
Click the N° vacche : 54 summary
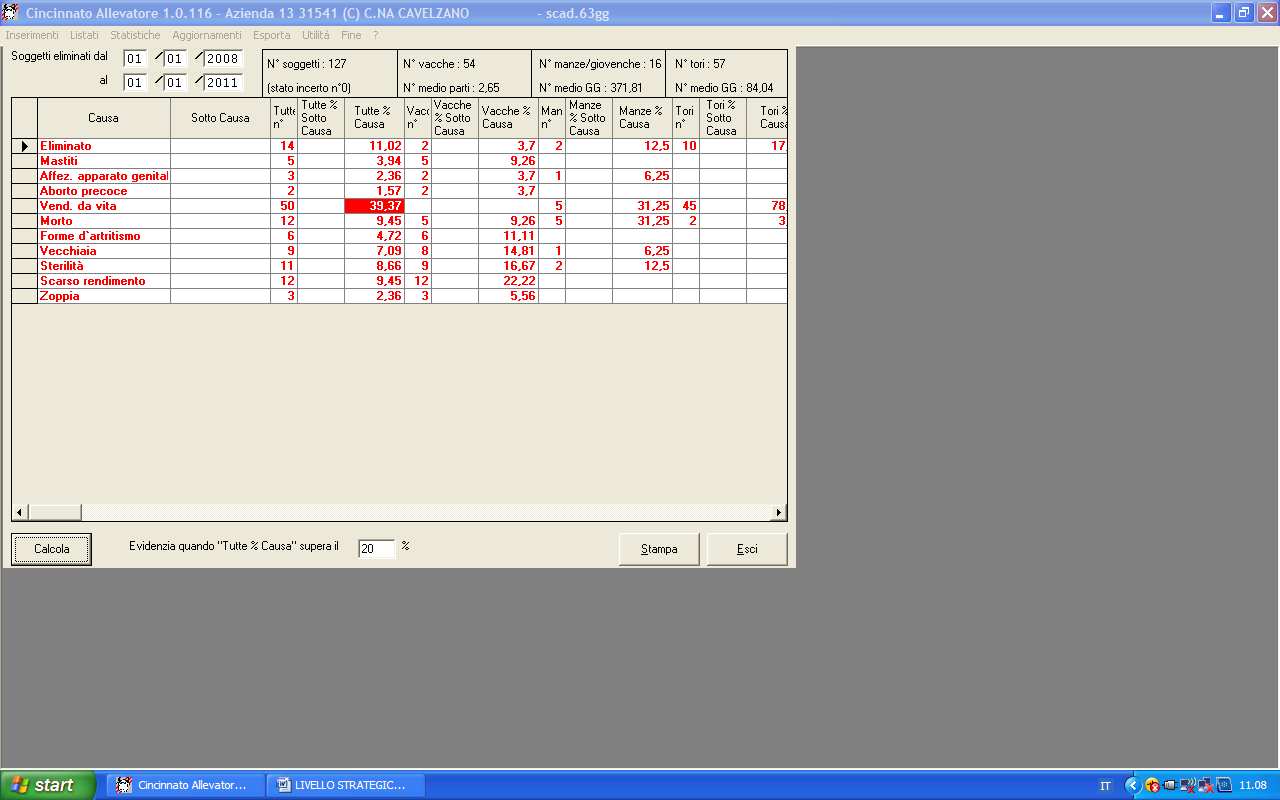[439, 64]
